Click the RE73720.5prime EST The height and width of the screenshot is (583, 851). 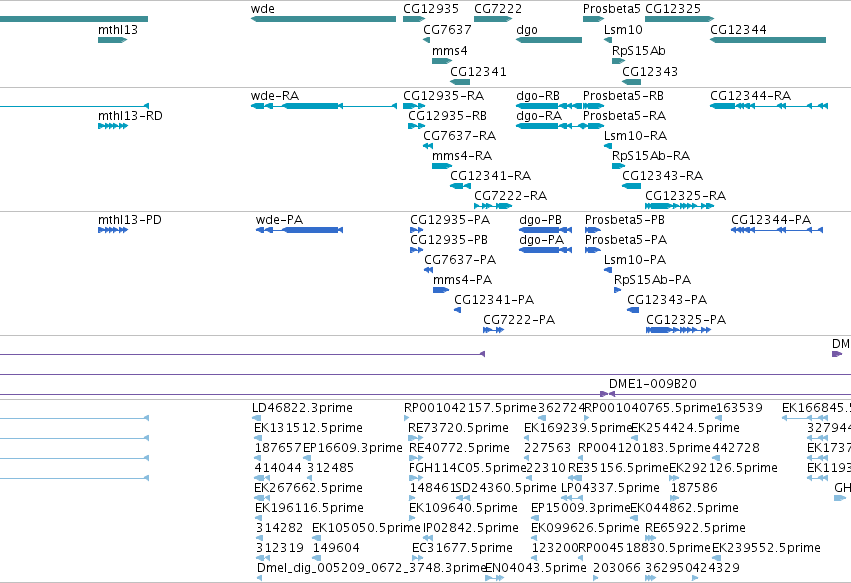(415, 438)
